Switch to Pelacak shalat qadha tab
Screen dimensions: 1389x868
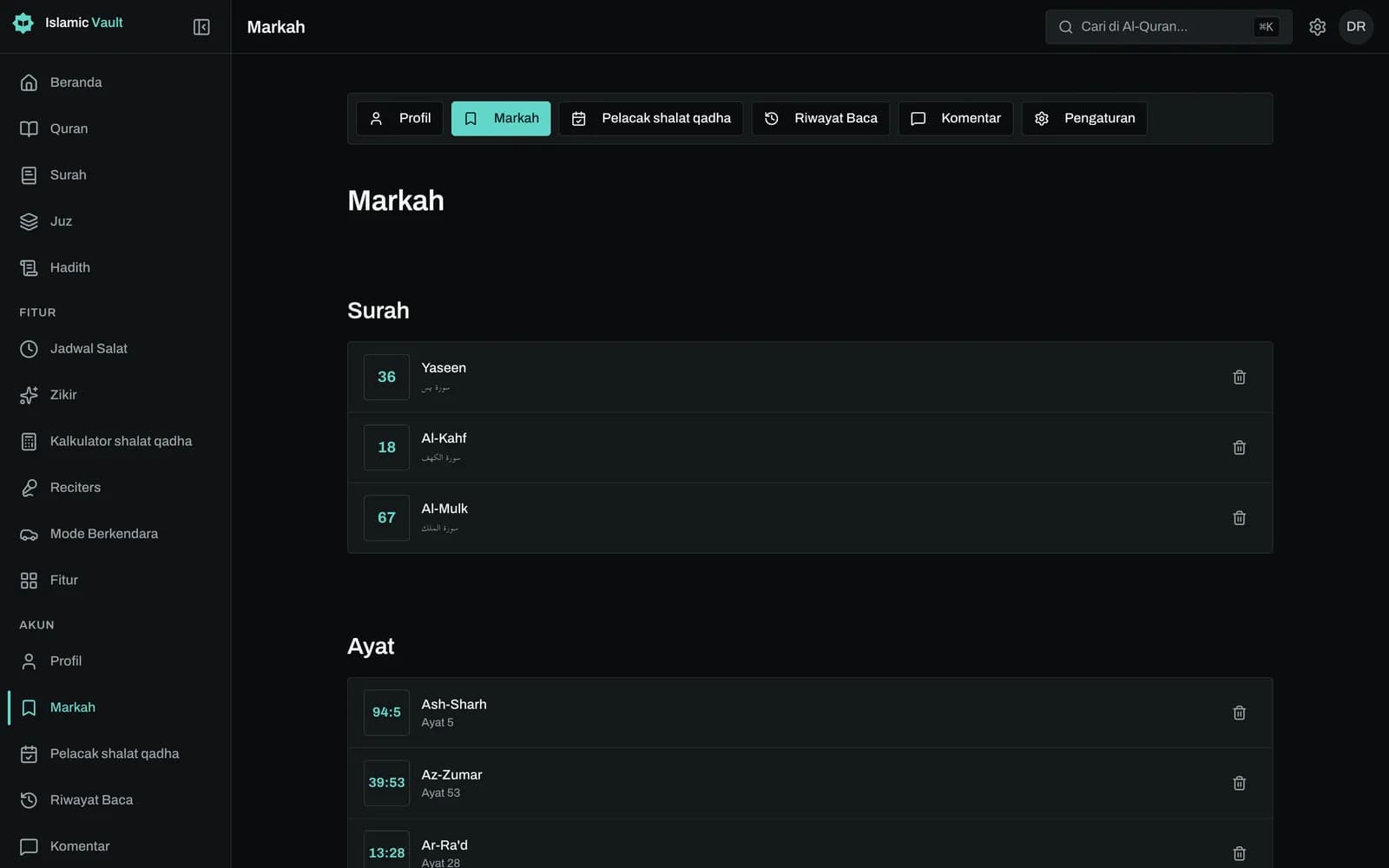[x=651, y=118]
